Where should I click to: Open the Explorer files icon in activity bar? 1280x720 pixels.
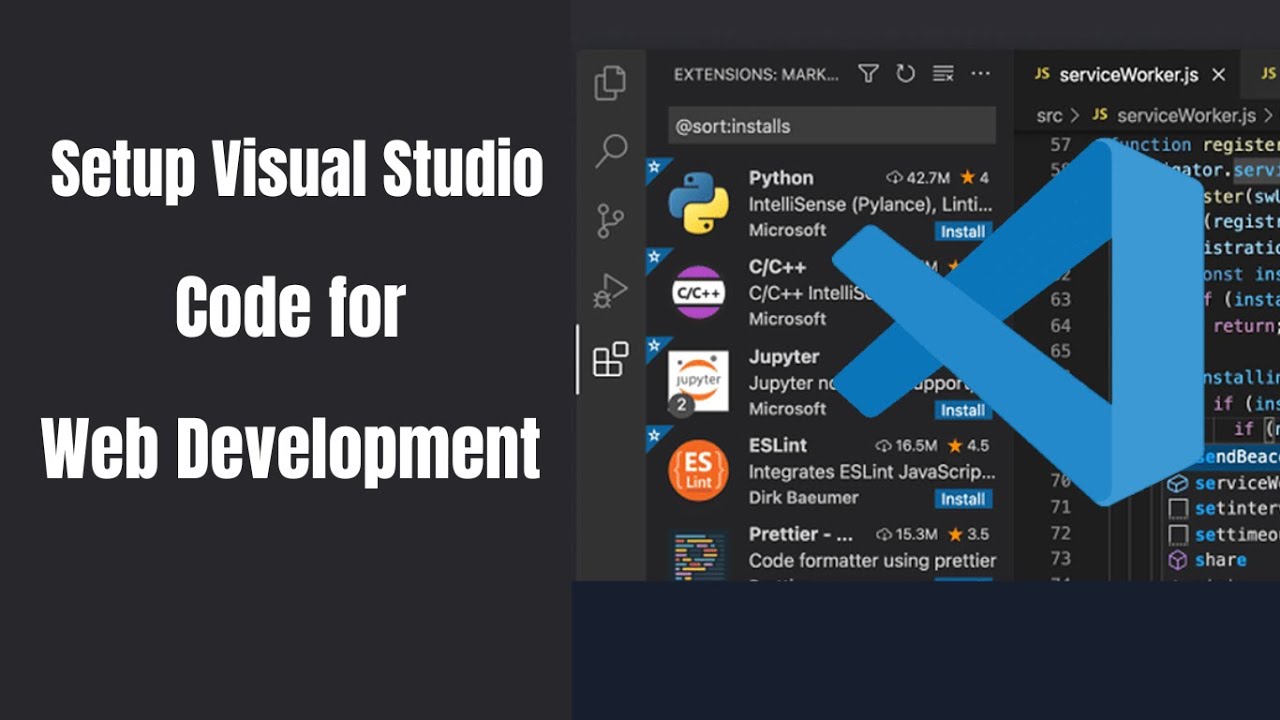[610, 82]
